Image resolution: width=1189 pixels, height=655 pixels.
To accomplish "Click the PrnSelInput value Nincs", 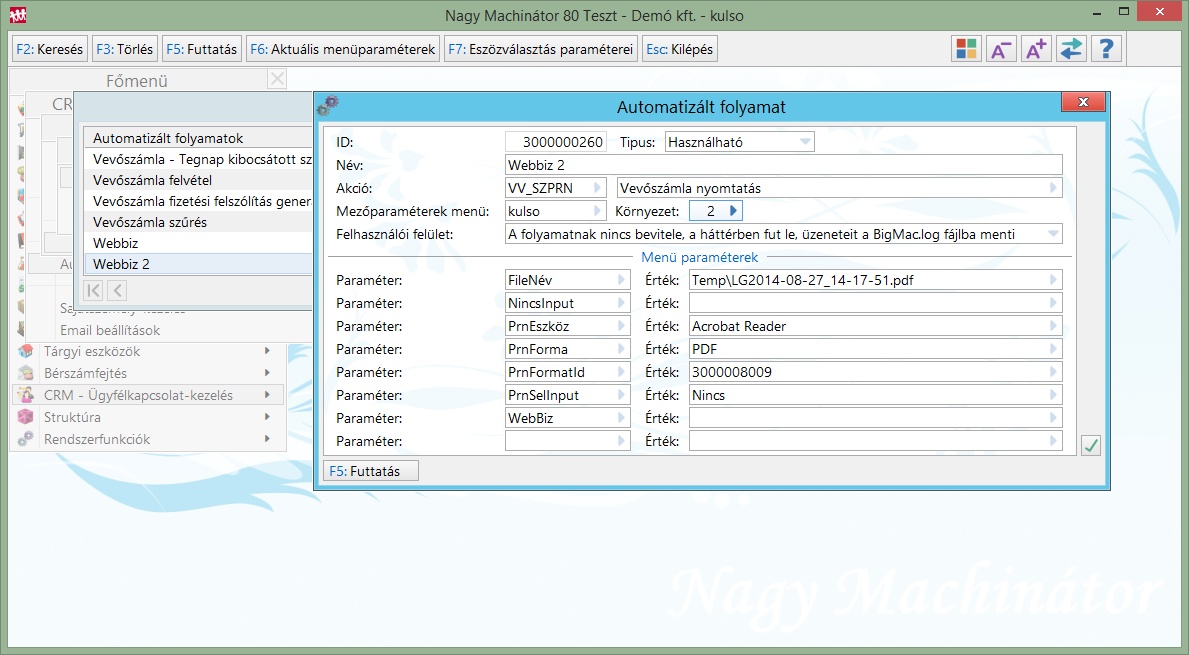I will point(876,395).
